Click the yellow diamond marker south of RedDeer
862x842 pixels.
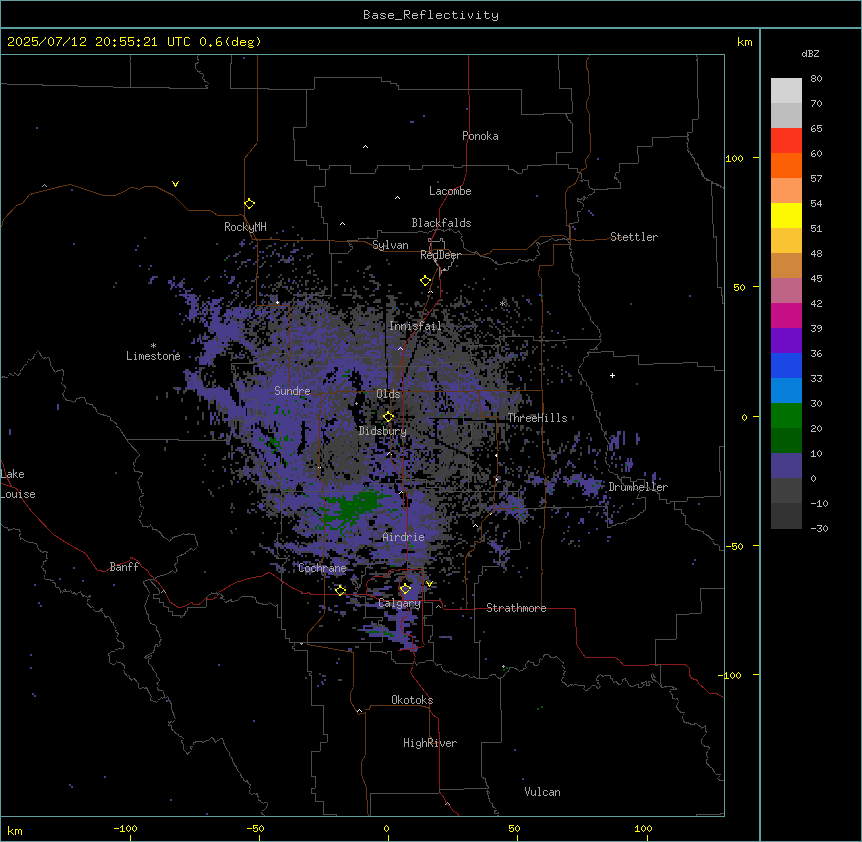point(425,281)
